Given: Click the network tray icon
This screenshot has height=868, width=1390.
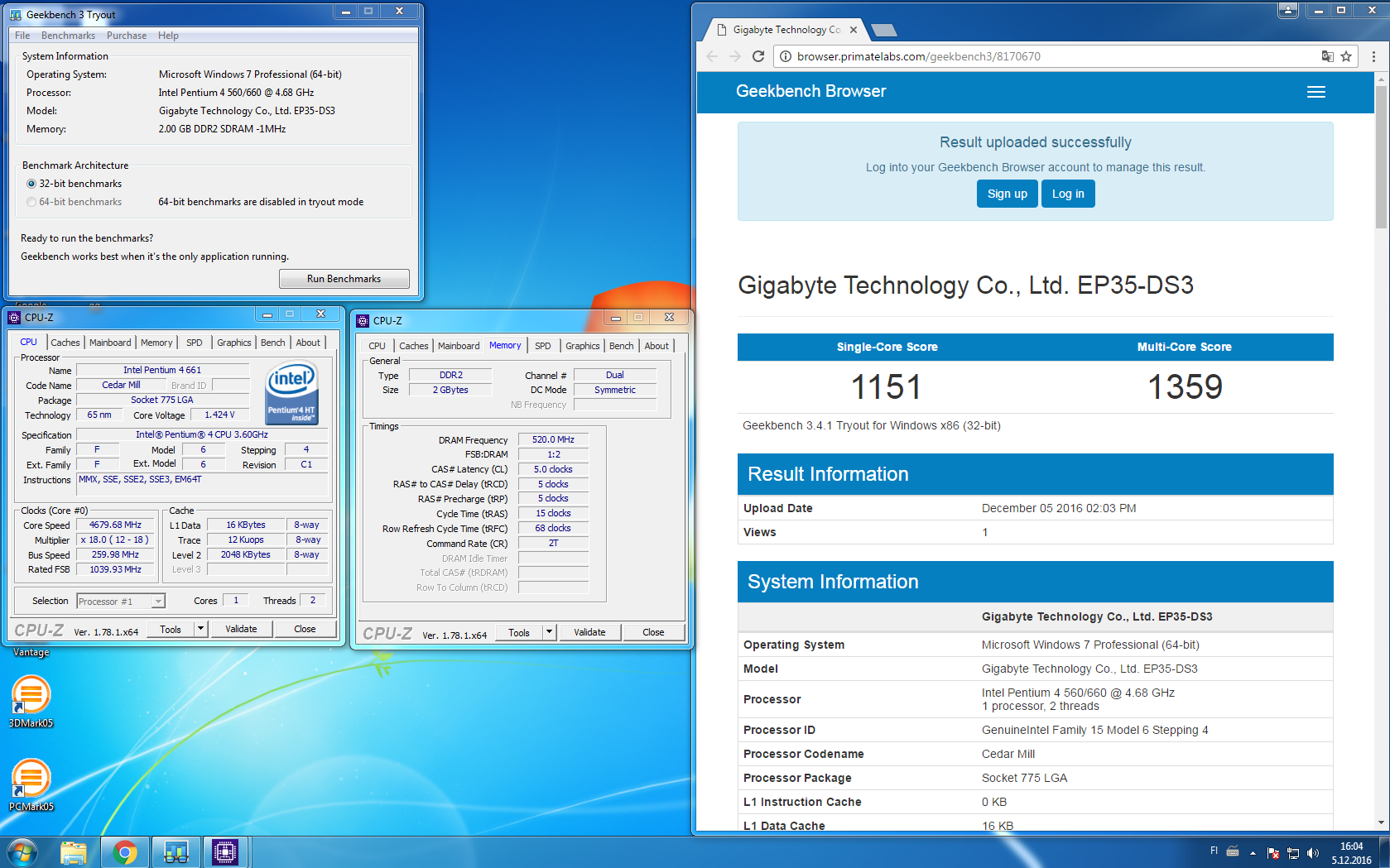Looking at the screenshot, I should [1293, 853].
